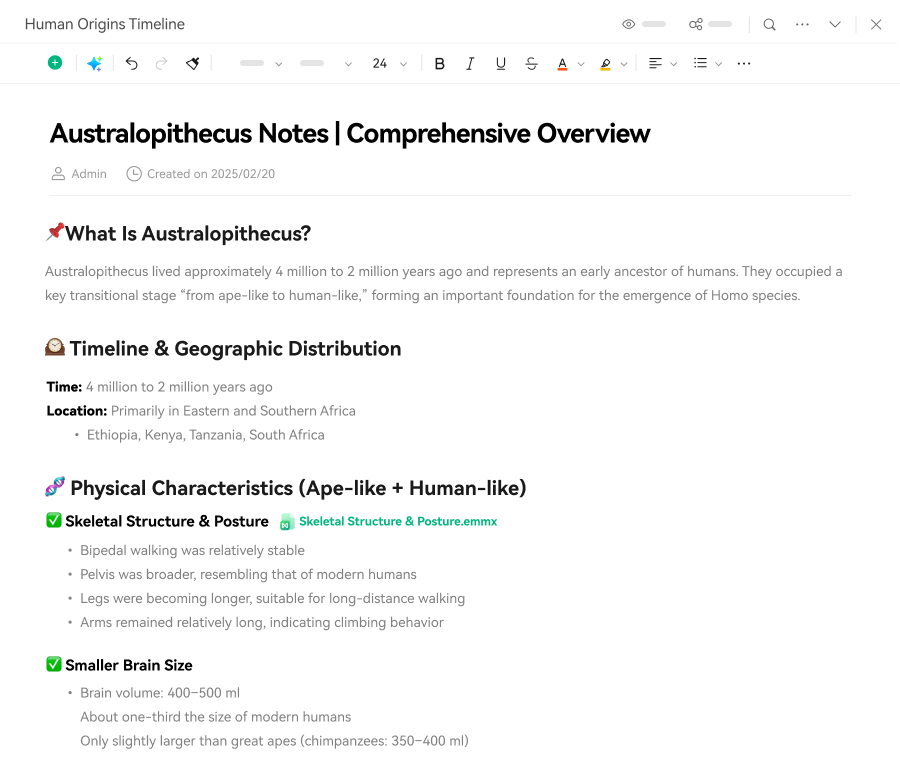Image resolution: width=900 pixels, height=762 pixels.
Task: Click the green check by Smaller Brain Size
Action: pos(54,664)
